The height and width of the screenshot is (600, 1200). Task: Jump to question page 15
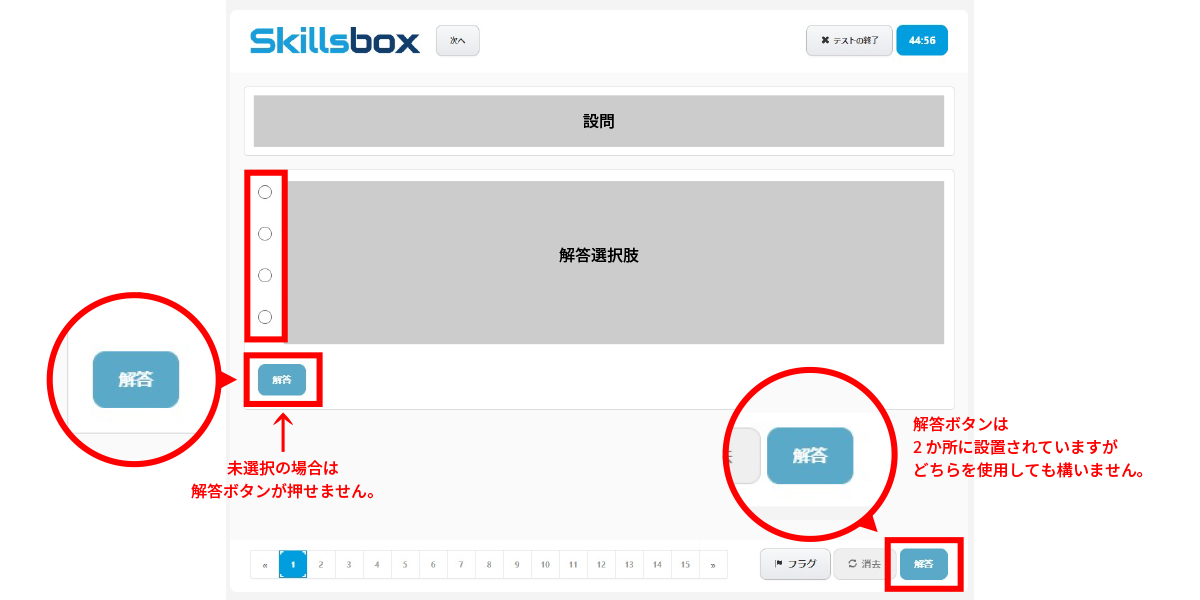coord(685,564)
